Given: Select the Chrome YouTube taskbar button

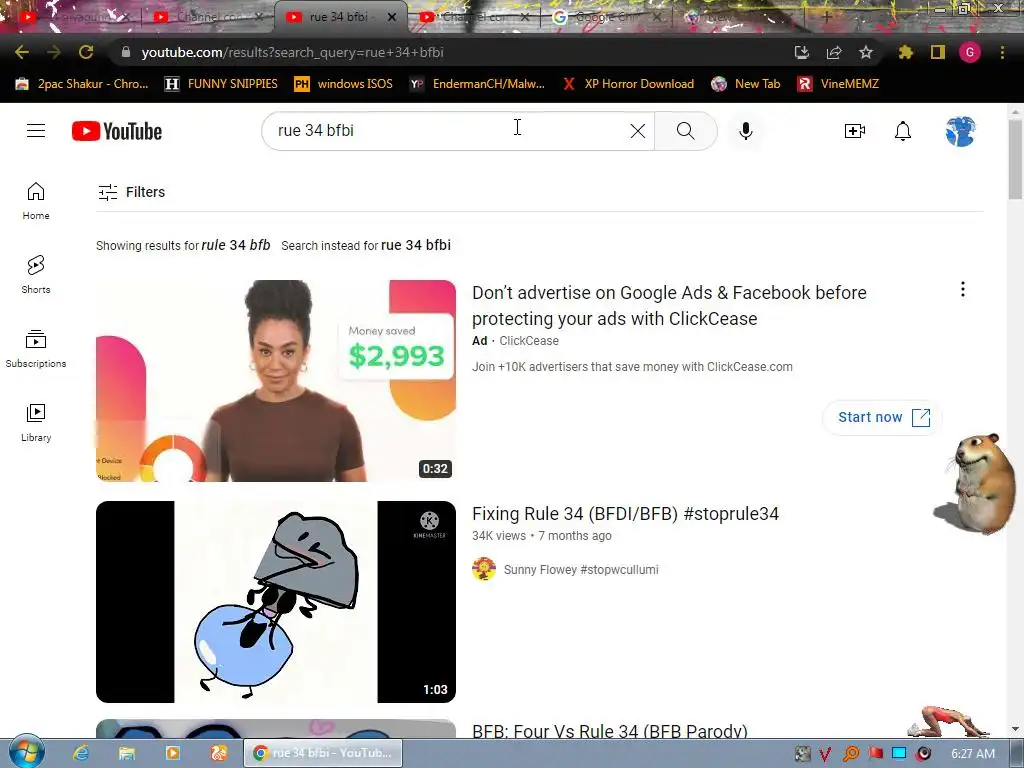Looking at the screenshot, I should click(323, 753).
